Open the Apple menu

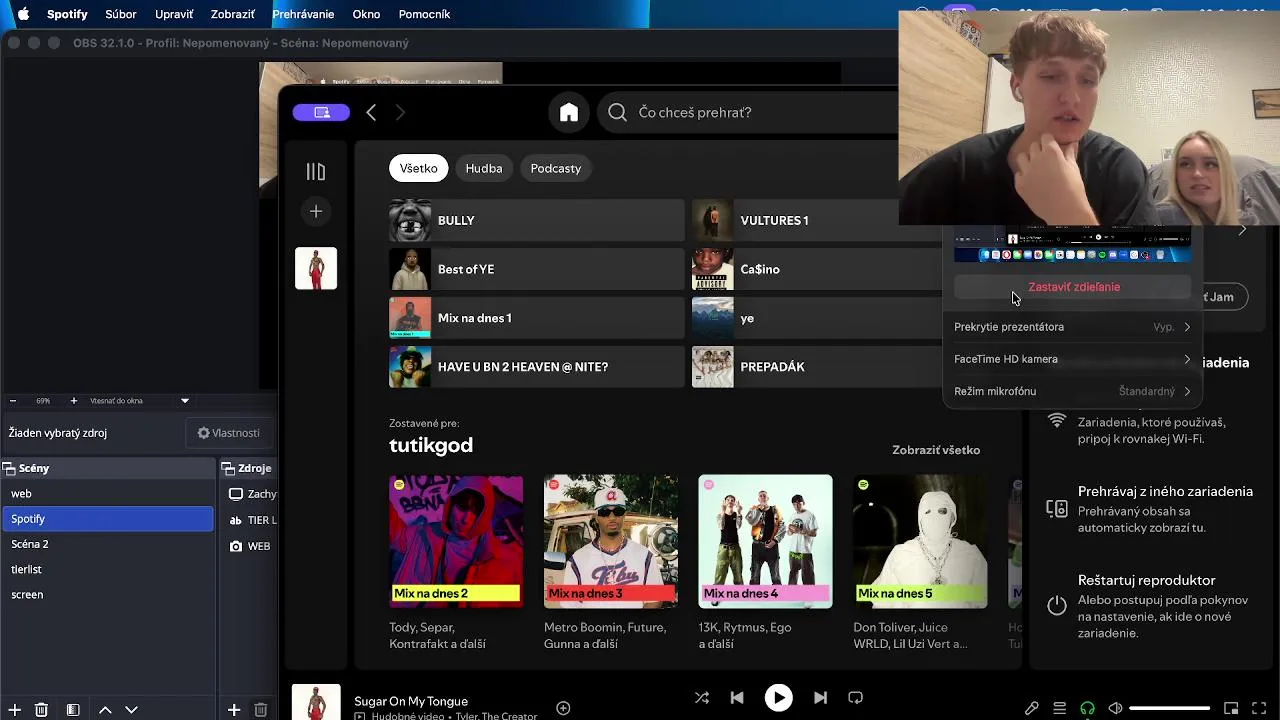(x=23, y=14)
